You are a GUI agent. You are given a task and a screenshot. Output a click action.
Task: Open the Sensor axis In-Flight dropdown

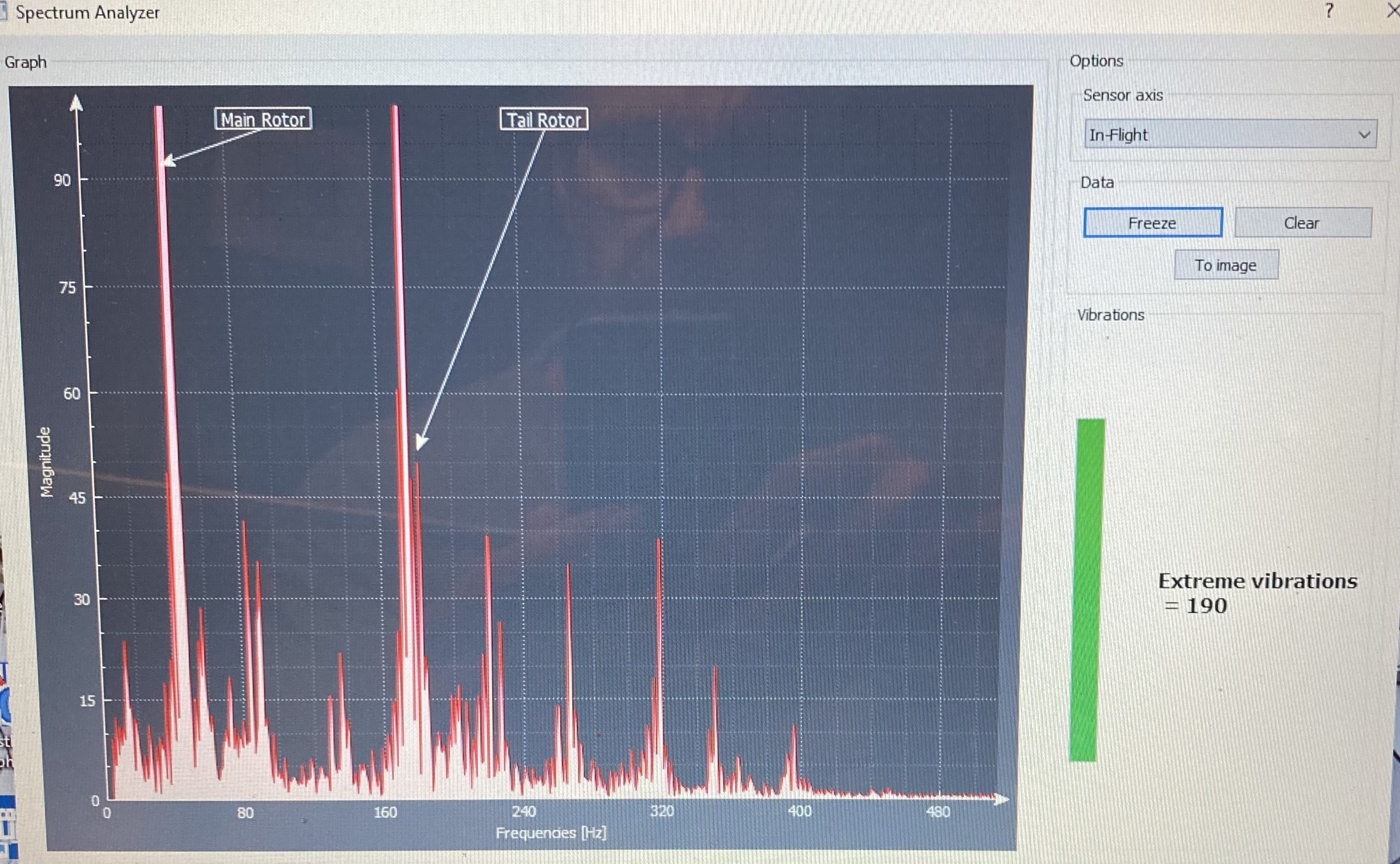click(1228, 135)
